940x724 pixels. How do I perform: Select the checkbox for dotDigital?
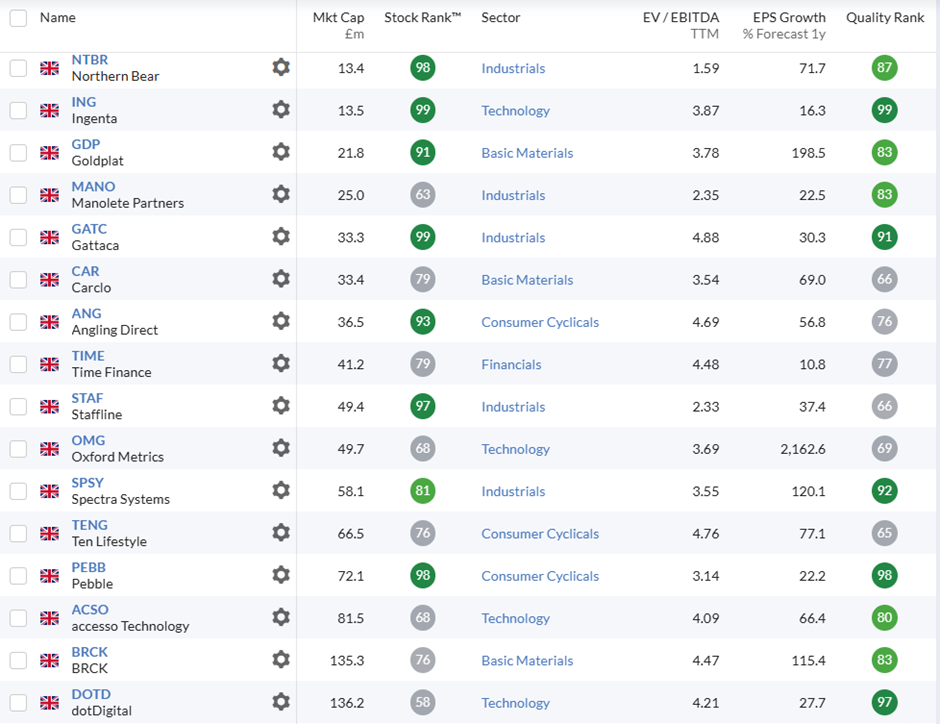click(18, 703)
